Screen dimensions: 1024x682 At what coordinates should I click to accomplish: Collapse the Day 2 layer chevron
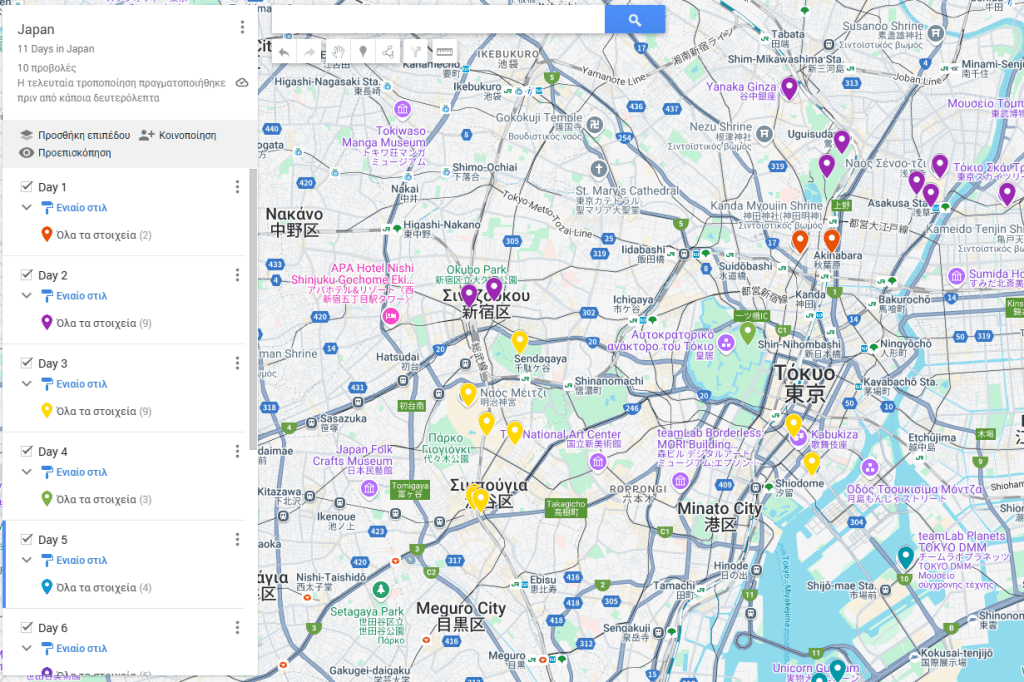click(x=27, y=296)
